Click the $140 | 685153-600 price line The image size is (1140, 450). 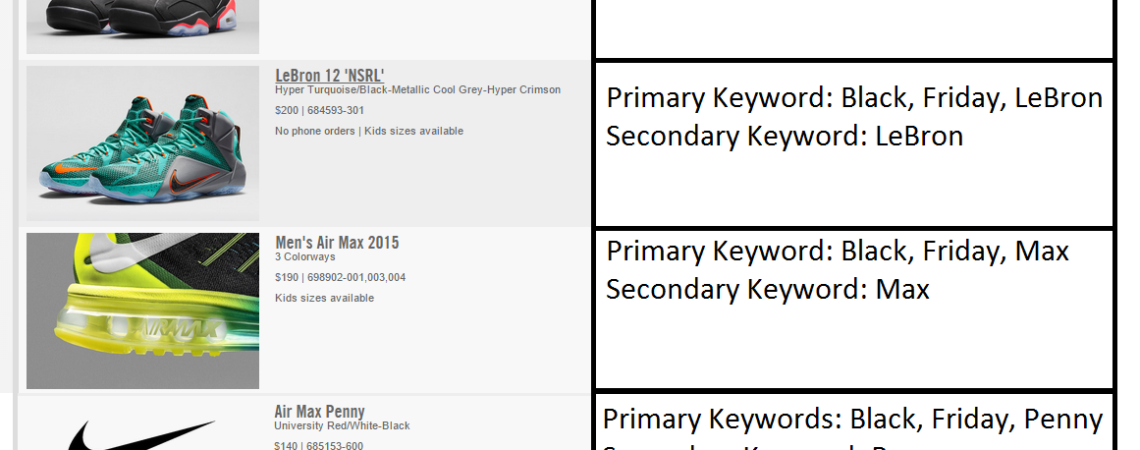(x=319, y=445)
